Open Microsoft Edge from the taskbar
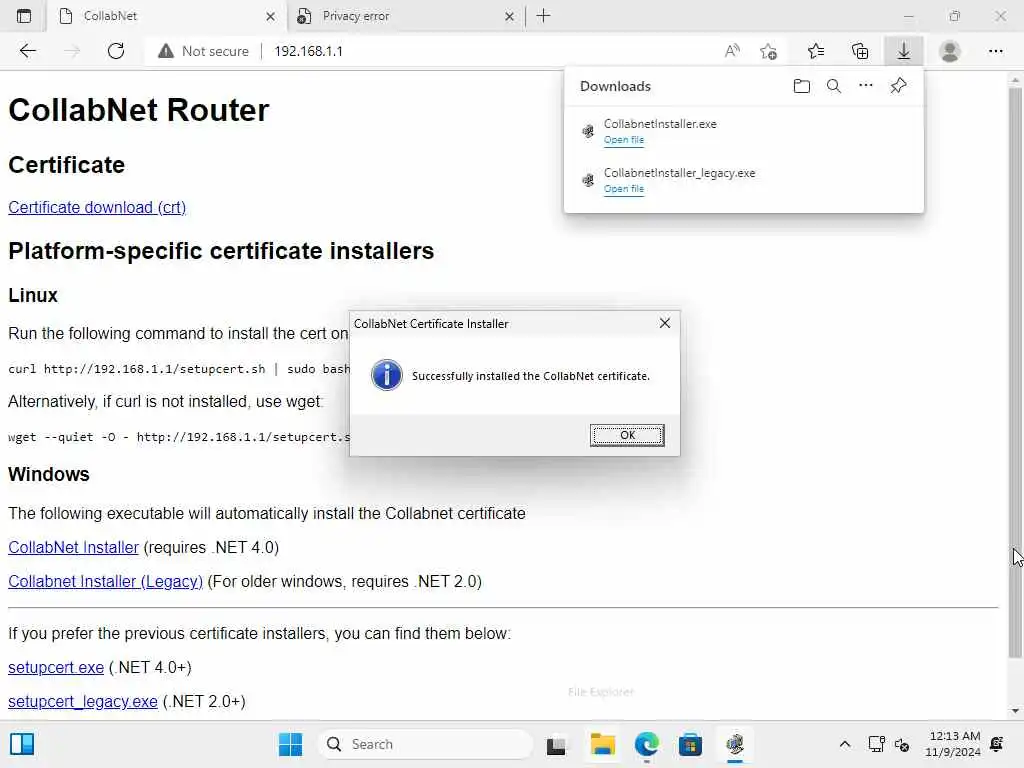 click(647, 744)
